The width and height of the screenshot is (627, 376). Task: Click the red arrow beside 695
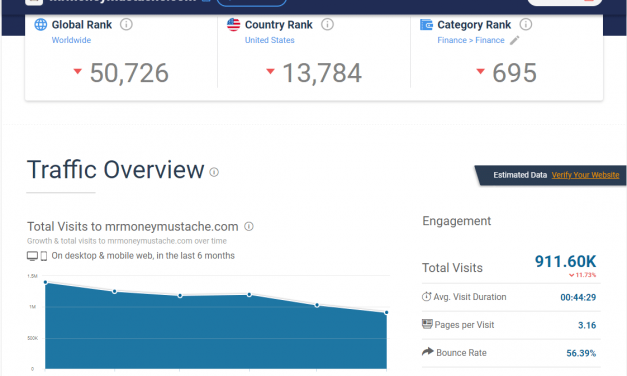click(481, 71)
